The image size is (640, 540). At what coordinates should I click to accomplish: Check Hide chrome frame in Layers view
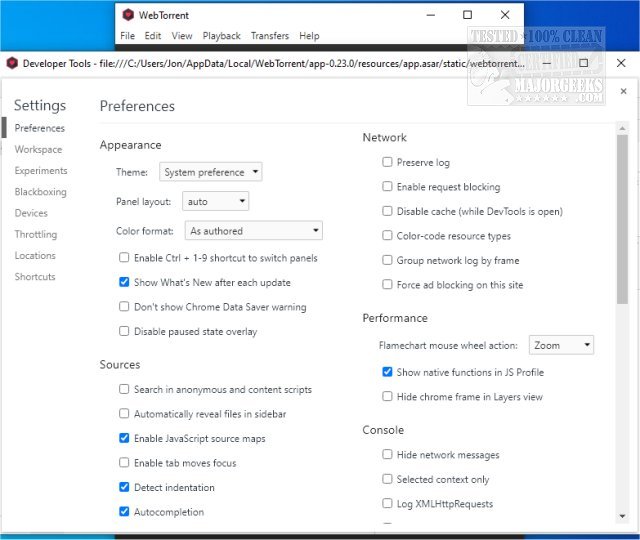tap(387, 396)
